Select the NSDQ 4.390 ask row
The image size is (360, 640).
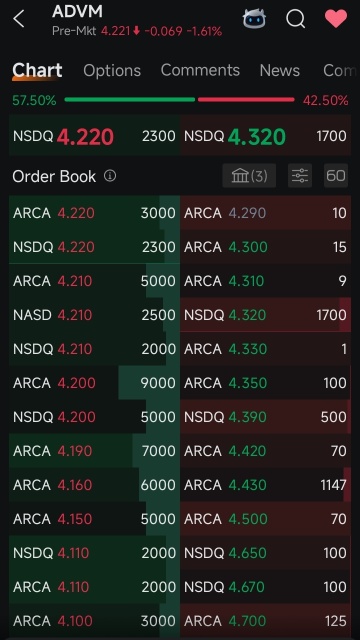click(265, 417)
